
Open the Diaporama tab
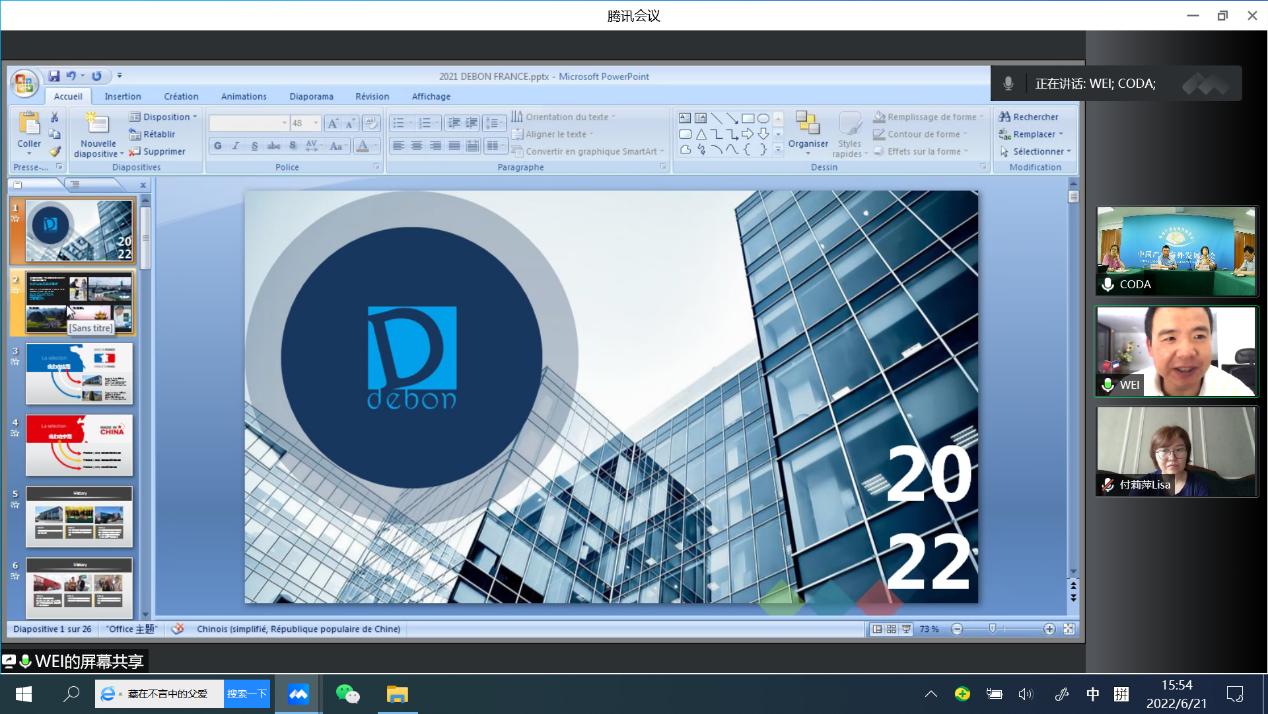coord(312,97)
